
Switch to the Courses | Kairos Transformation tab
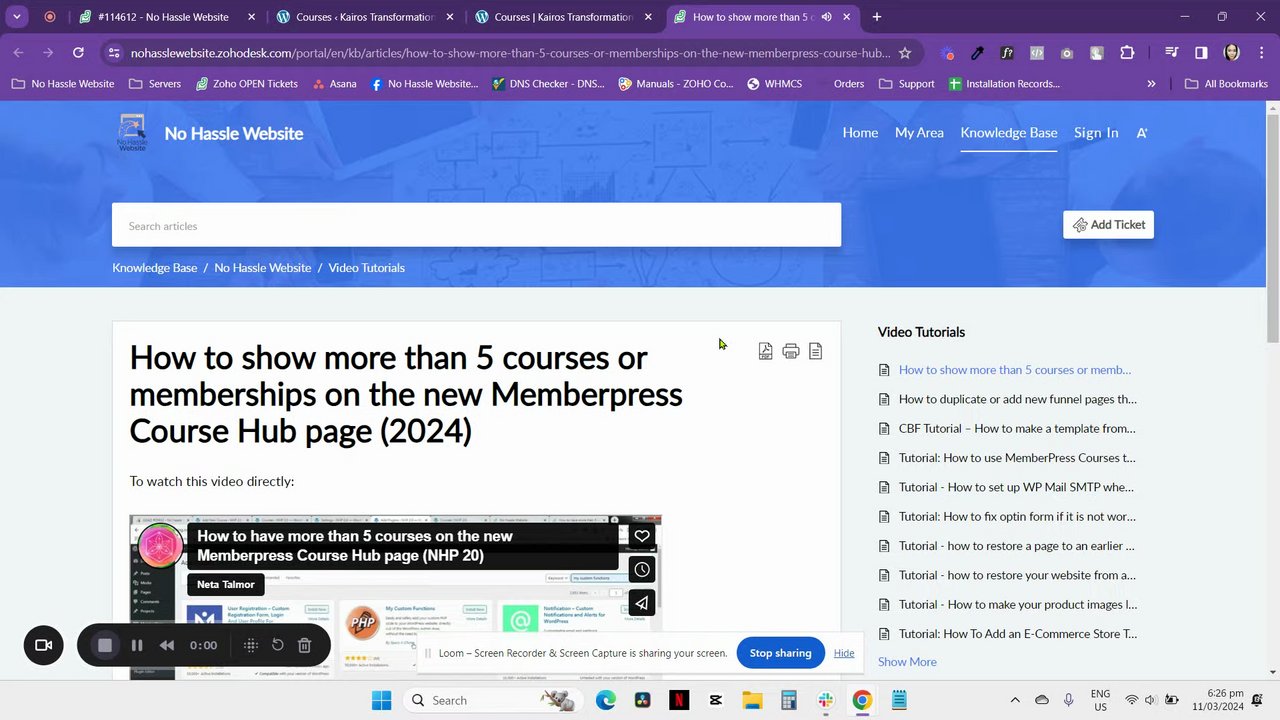click(563, 17)
